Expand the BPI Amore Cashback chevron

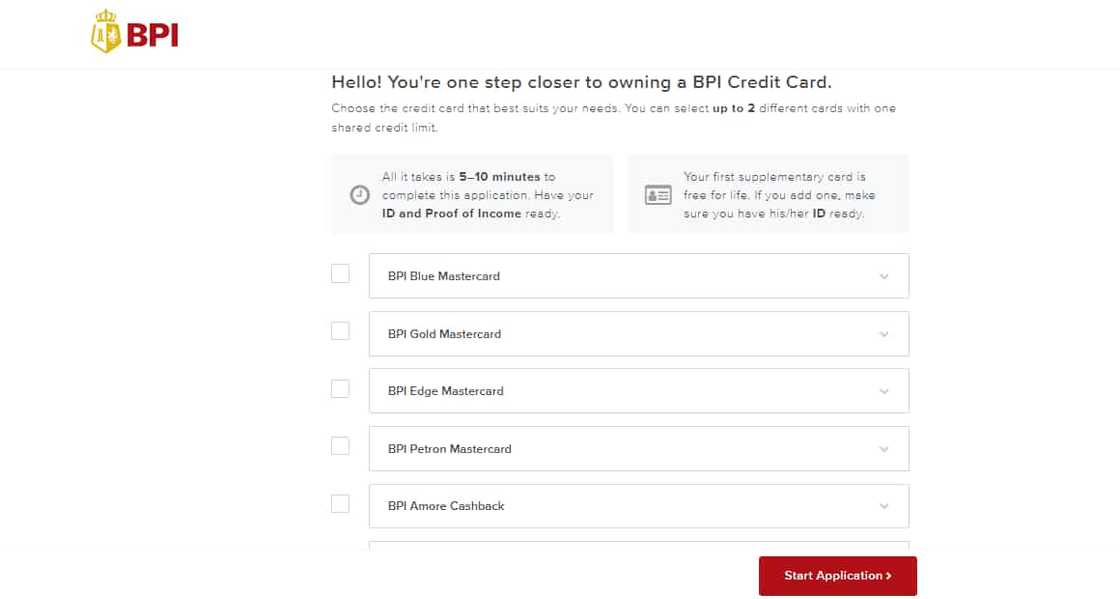point(884,507)
